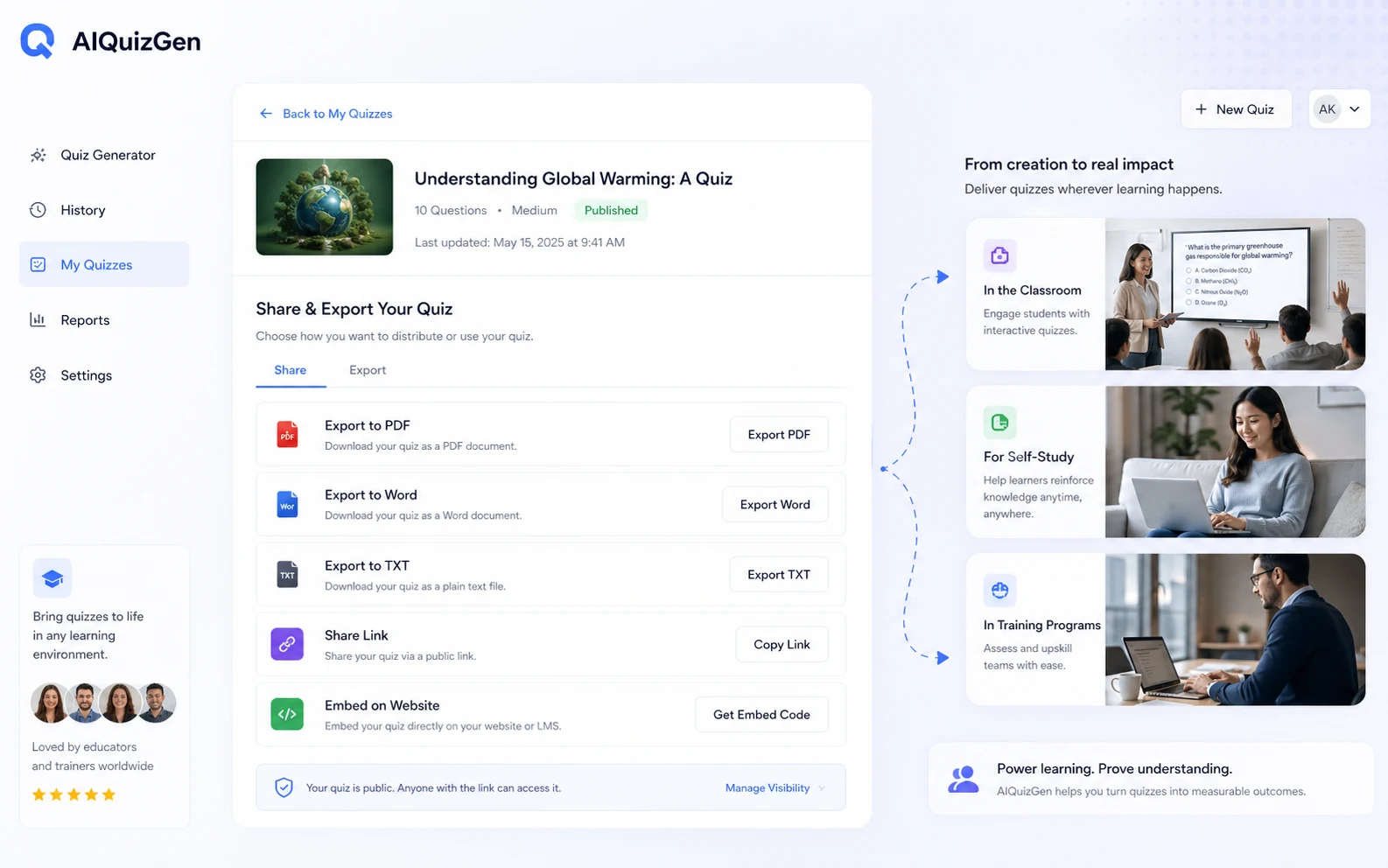Image resolution: width=1388 pixels, height=868 pixels.
Task: Create a quiz with New Quiz button
Action: (x=1236, y=109)
